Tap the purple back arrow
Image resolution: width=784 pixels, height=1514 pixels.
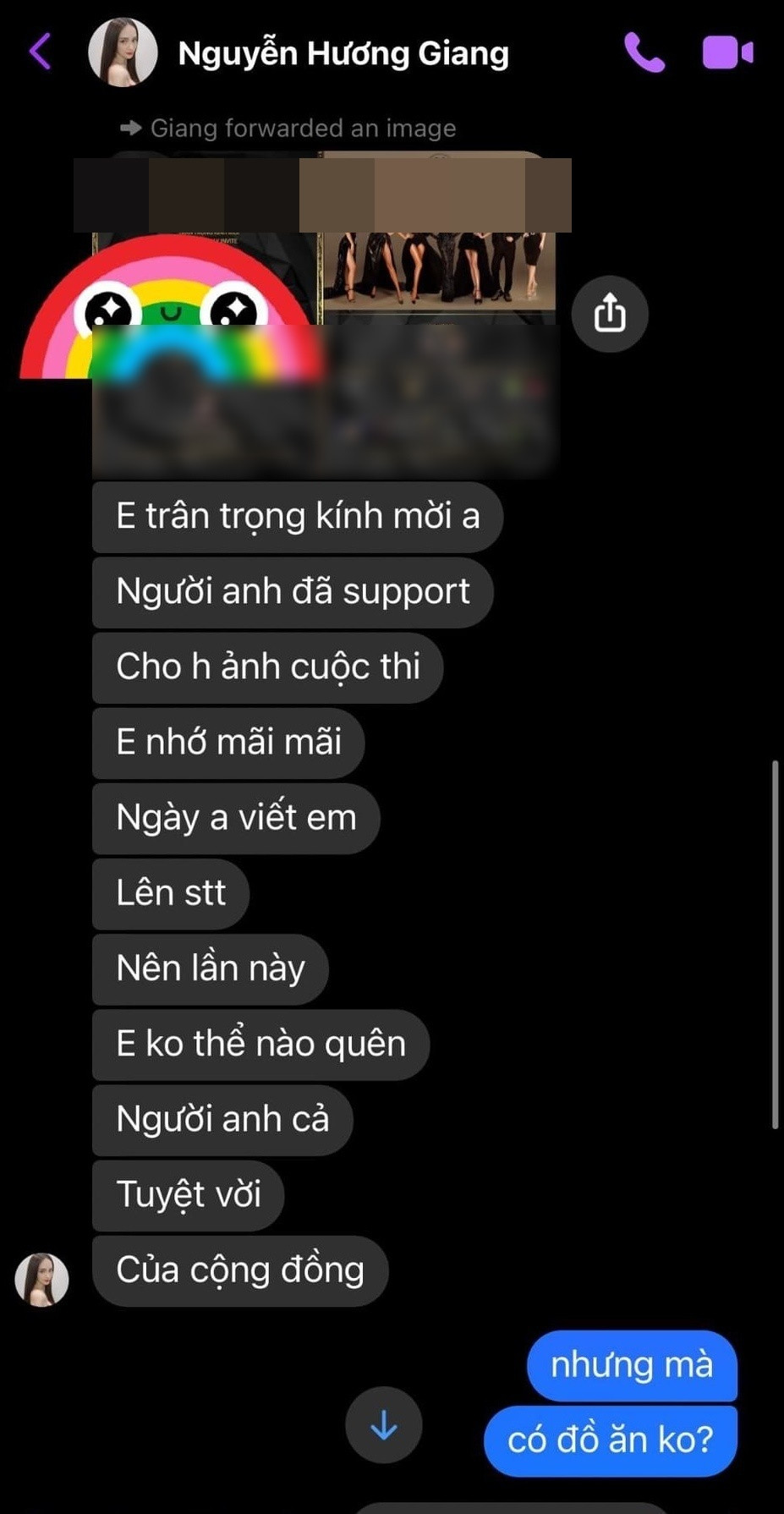(x=40, y=52)
